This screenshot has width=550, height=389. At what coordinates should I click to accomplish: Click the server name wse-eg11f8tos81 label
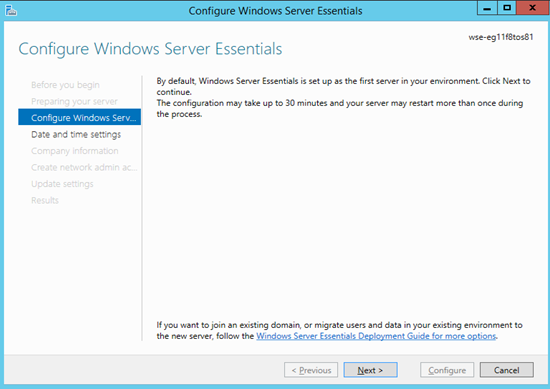(x=501, y=37)
